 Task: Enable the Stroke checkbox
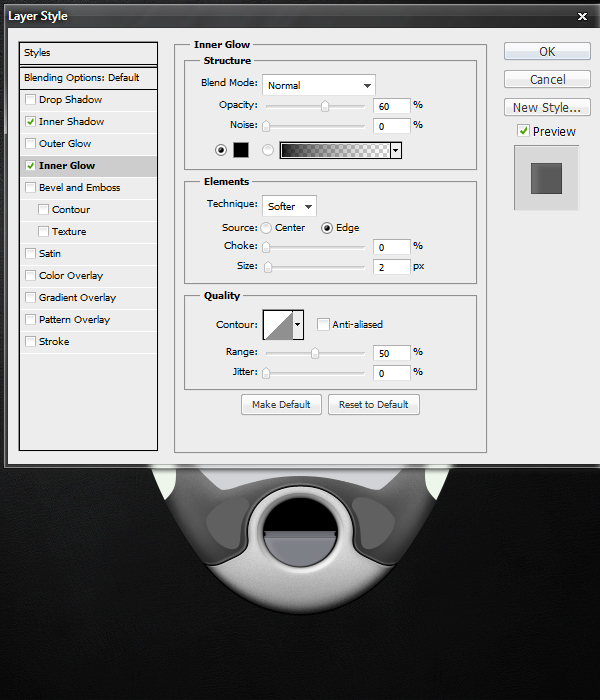pos(30,342)
